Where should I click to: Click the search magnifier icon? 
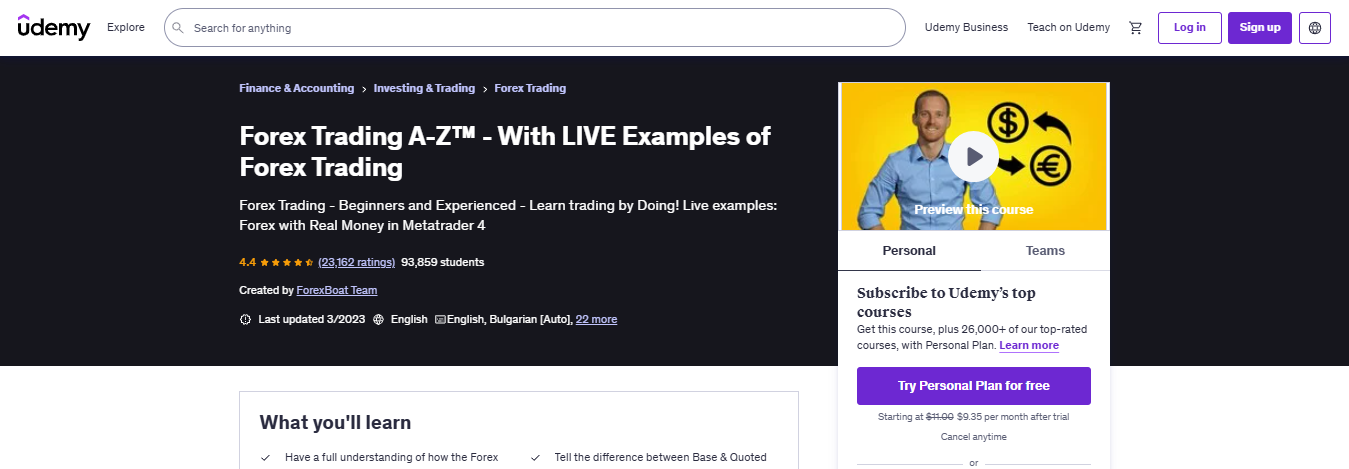tap(178, 28)
